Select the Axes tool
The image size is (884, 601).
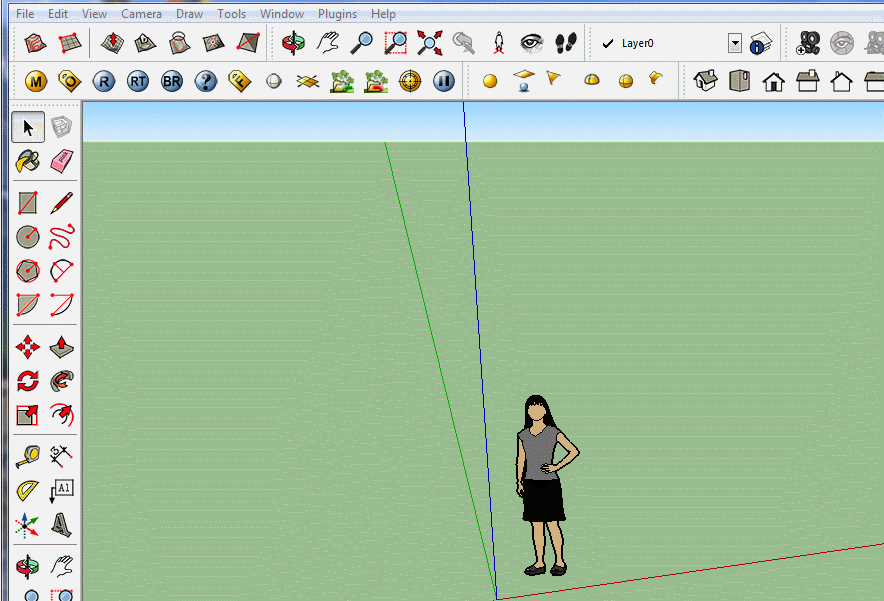28,525
